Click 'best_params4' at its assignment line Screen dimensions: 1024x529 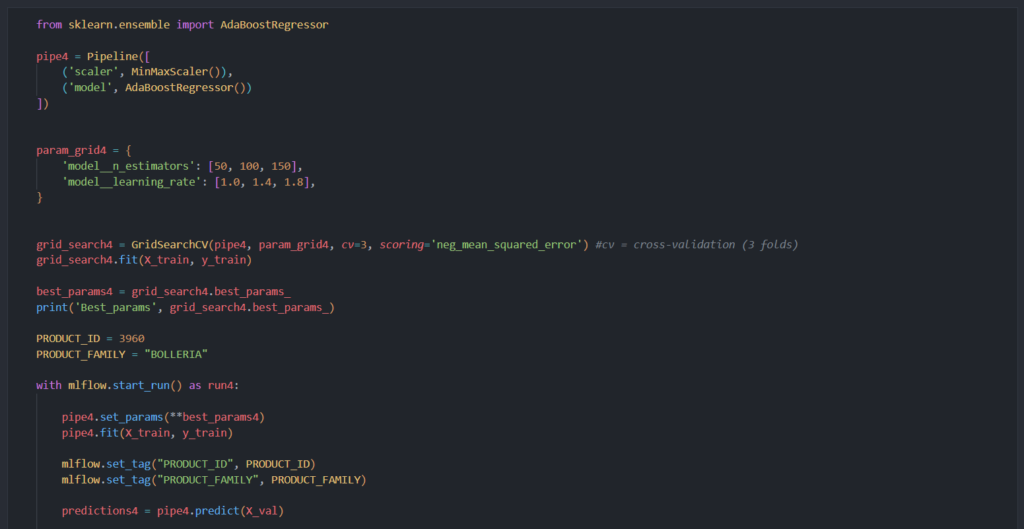(74, 292)
